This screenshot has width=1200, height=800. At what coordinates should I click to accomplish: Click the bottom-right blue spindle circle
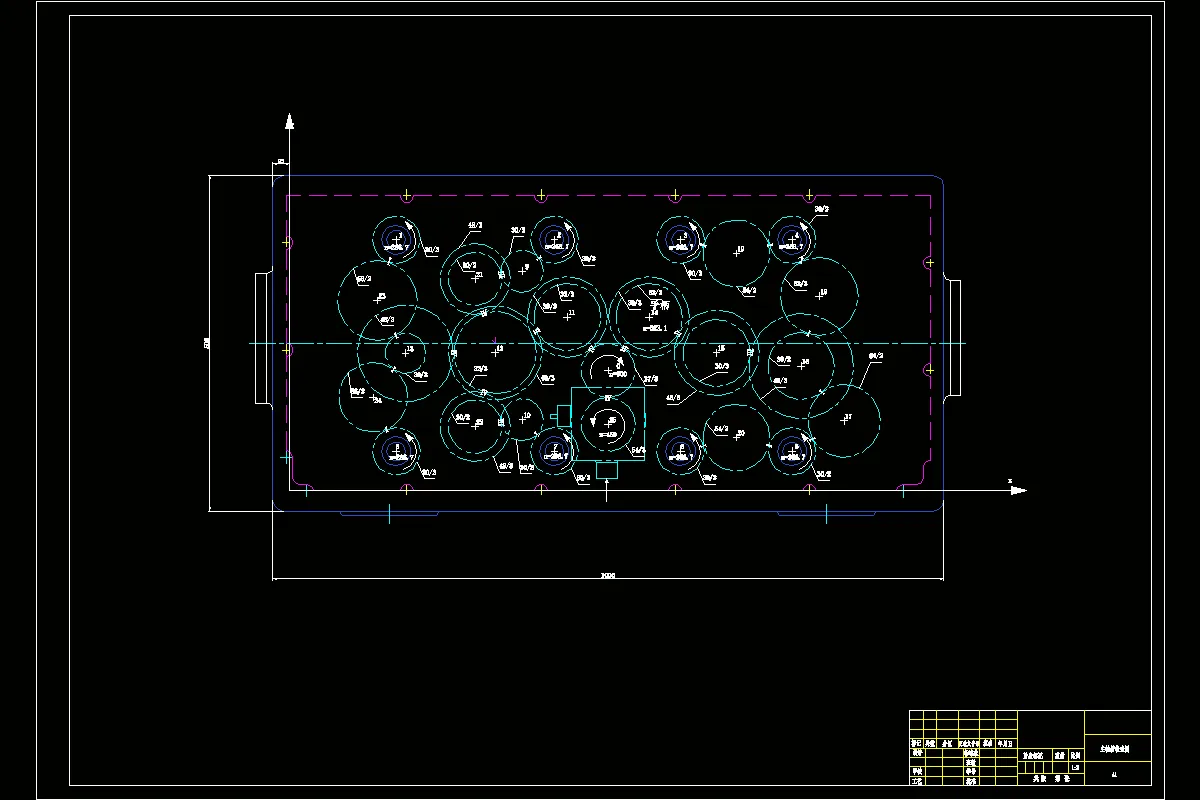793,452
